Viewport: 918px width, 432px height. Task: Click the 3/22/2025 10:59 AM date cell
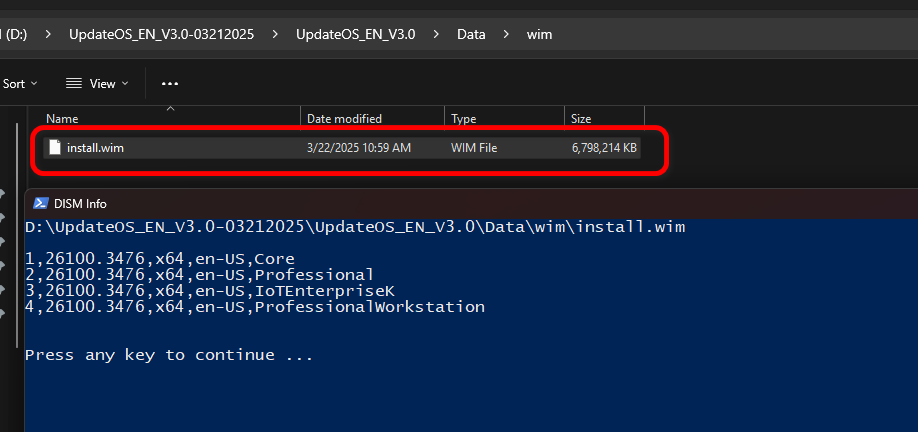coord(359,148)
